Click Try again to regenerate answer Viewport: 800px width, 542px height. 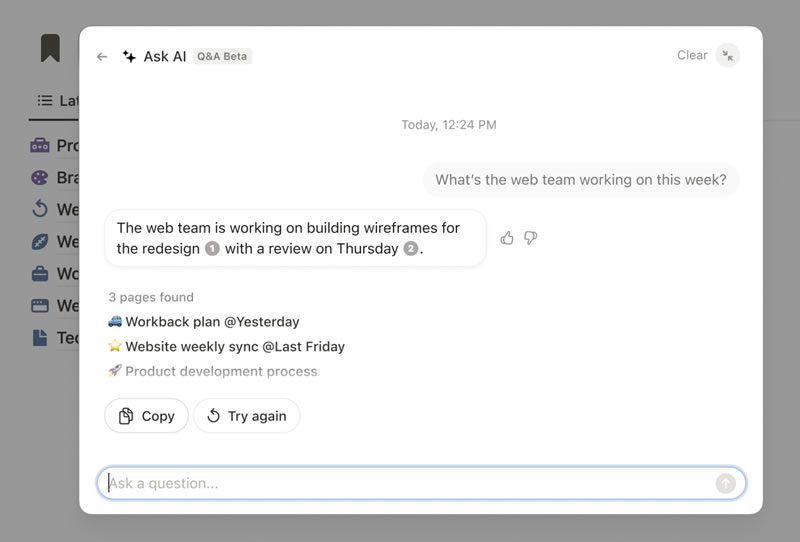tap(247, 416)
